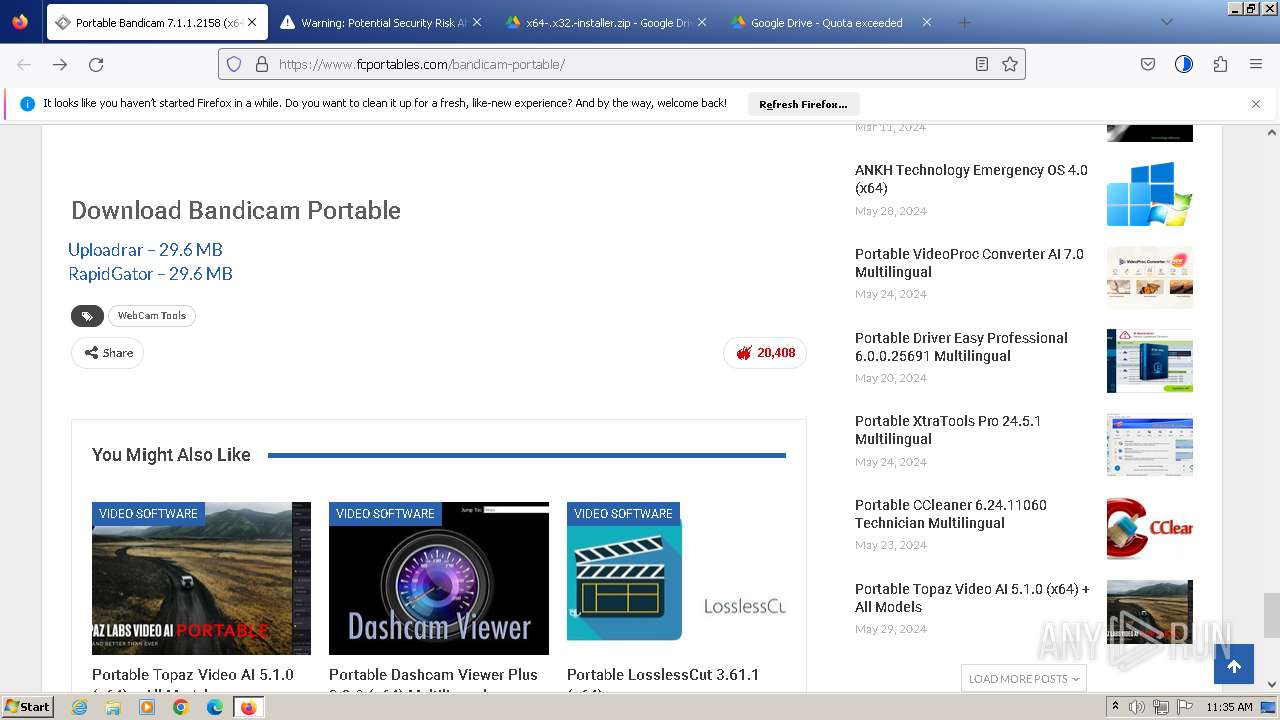
Task: Click the Refresh Firefox button
Action: click(x=803, y=104)
